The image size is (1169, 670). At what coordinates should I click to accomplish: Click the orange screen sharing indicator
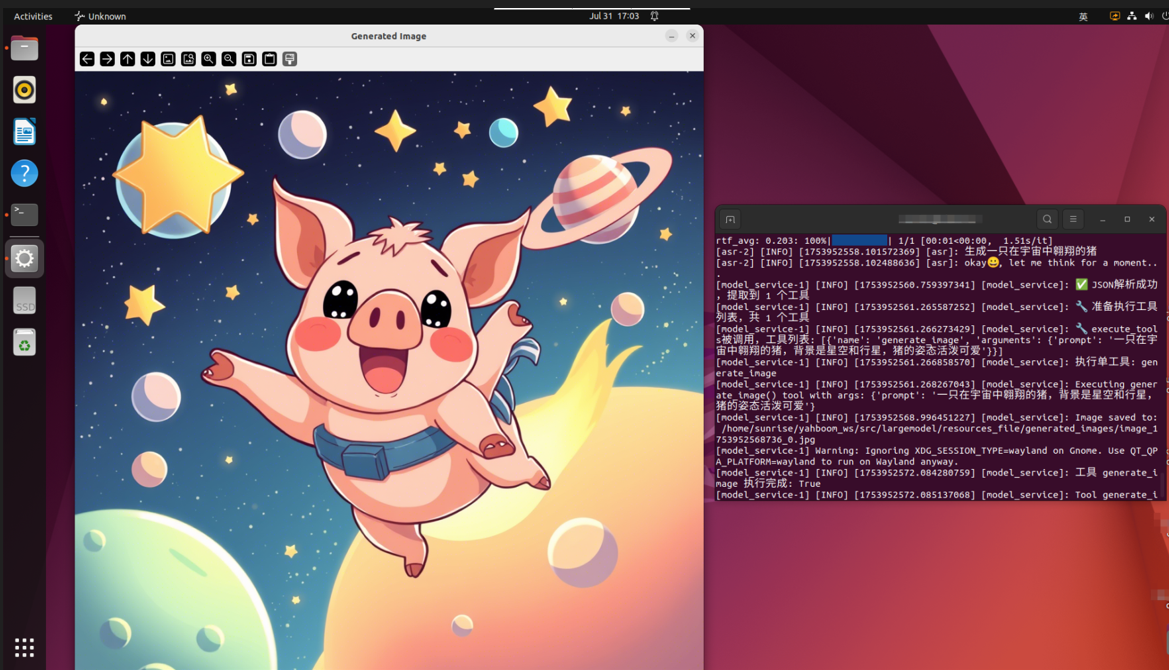1115,16
